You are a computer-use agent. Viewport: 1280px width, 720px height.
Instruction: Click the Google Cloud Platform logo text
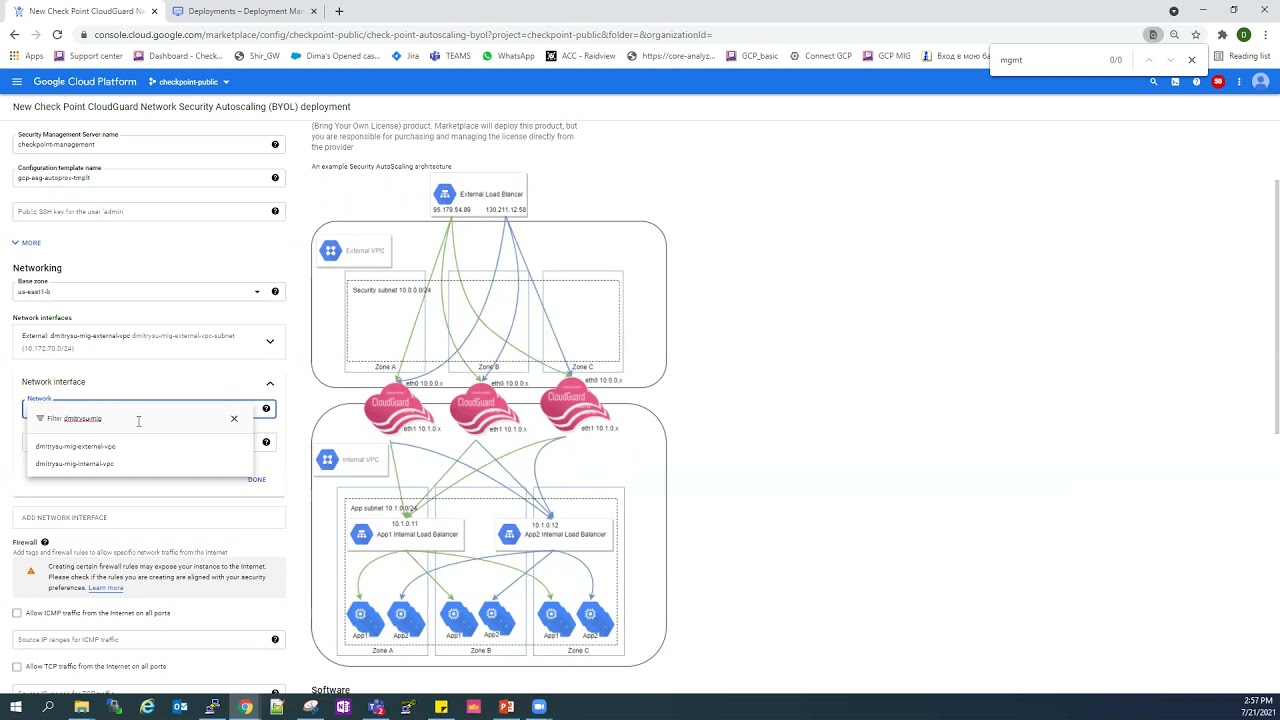[x=85, y=82]
